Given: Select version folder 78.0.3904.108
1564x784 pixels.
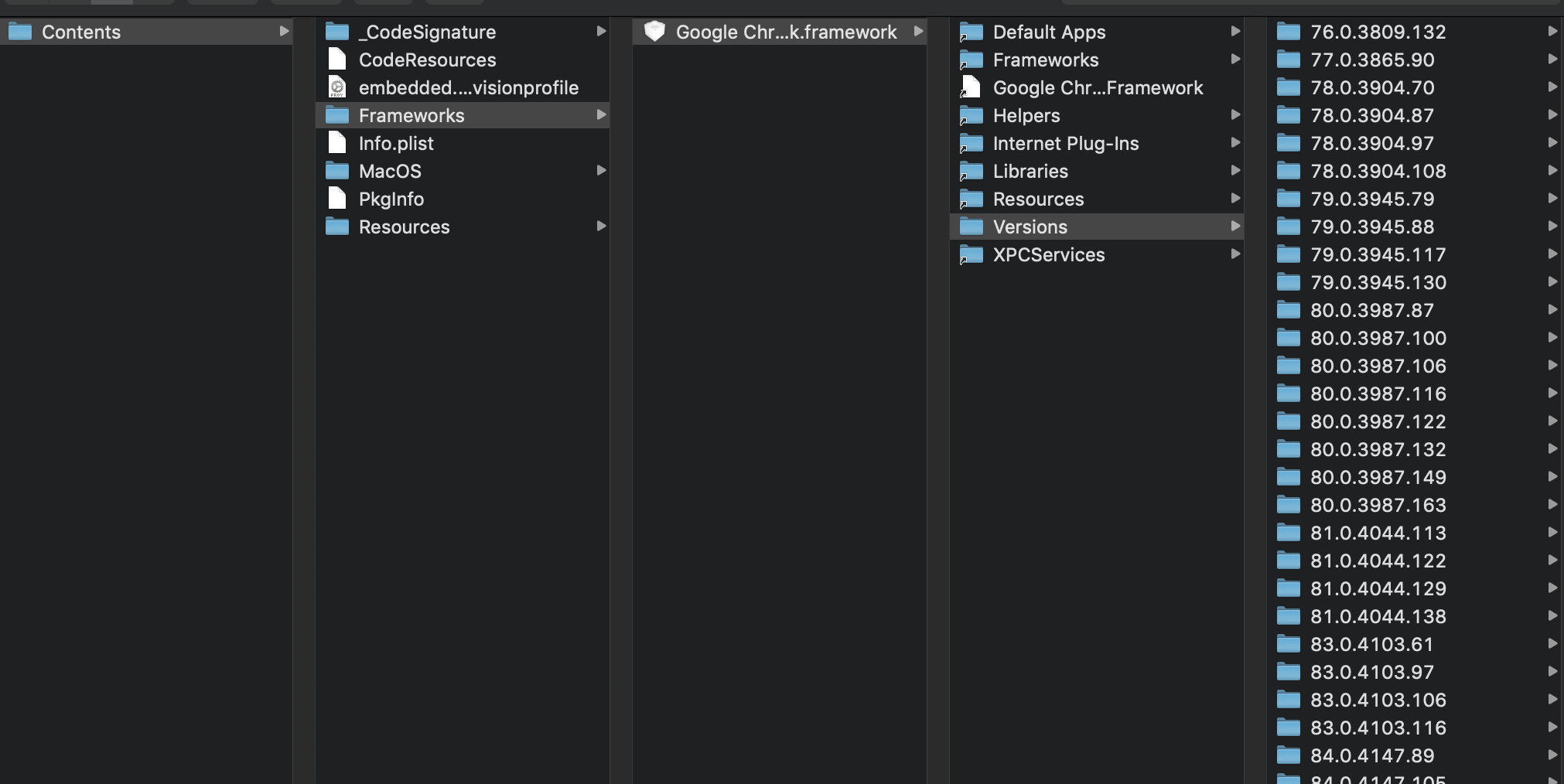Looking at the screenshot, I should click(x=1415, y=171).
